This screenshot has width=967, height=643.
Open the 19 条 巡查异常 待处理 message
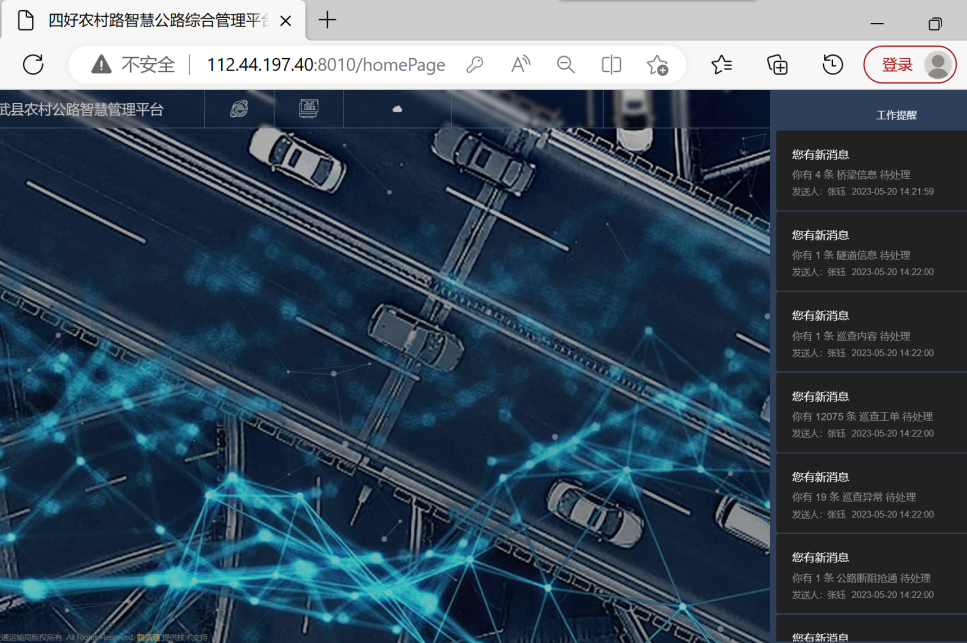click(x=871, y=494)
